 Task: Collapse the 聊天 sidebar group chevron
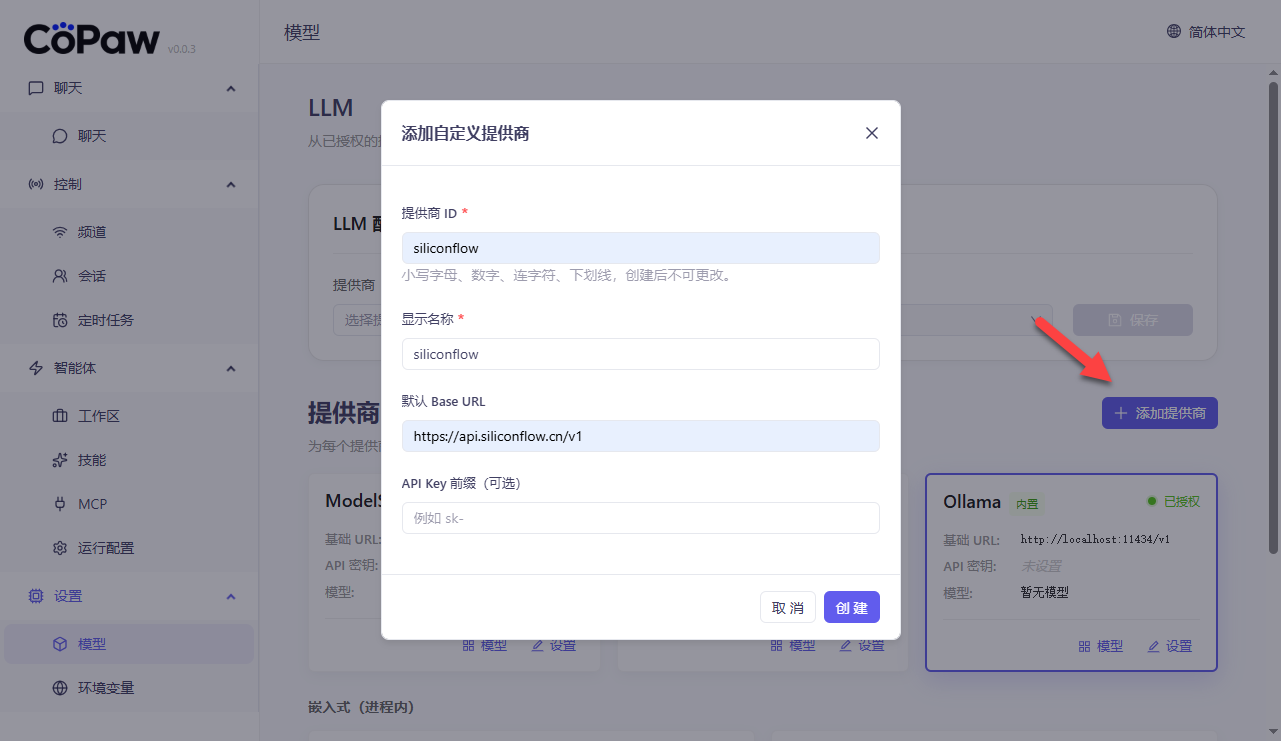pyautogui.click(x=231, y=88)
